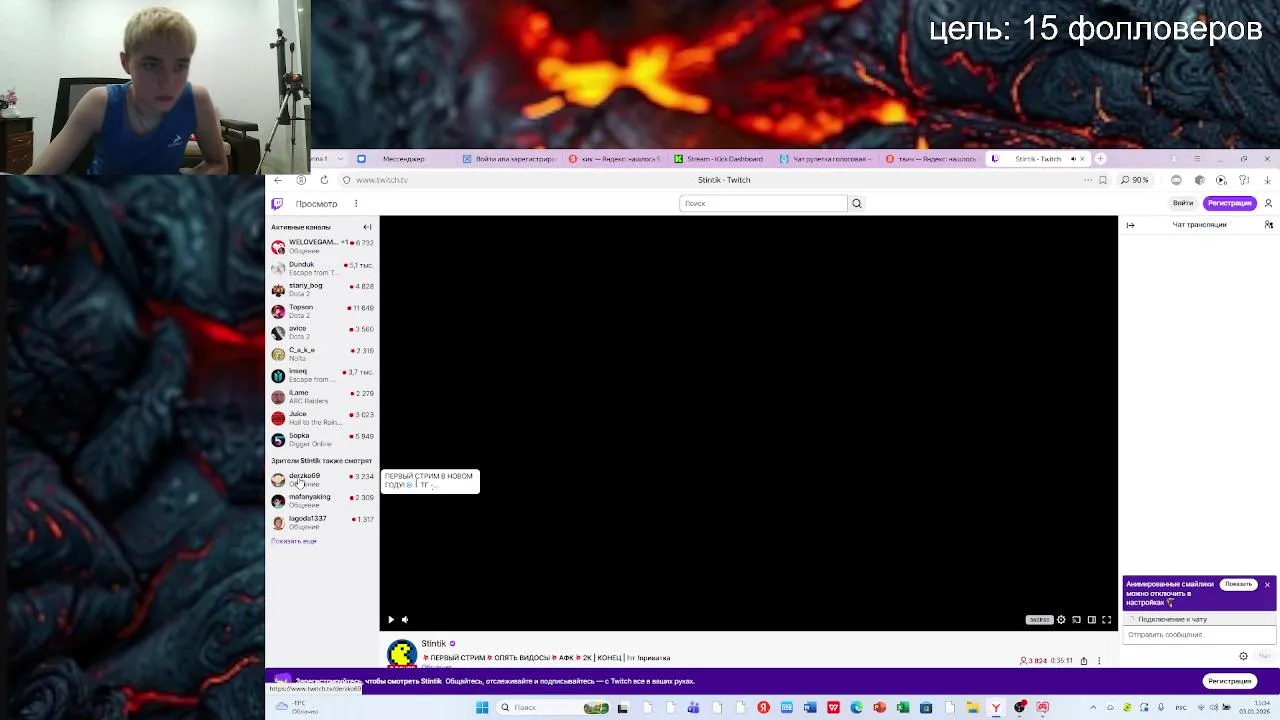This screenshot has height=720, width=1280.
Task: Open Juice channel in sidebar
Action: [322, 418]
